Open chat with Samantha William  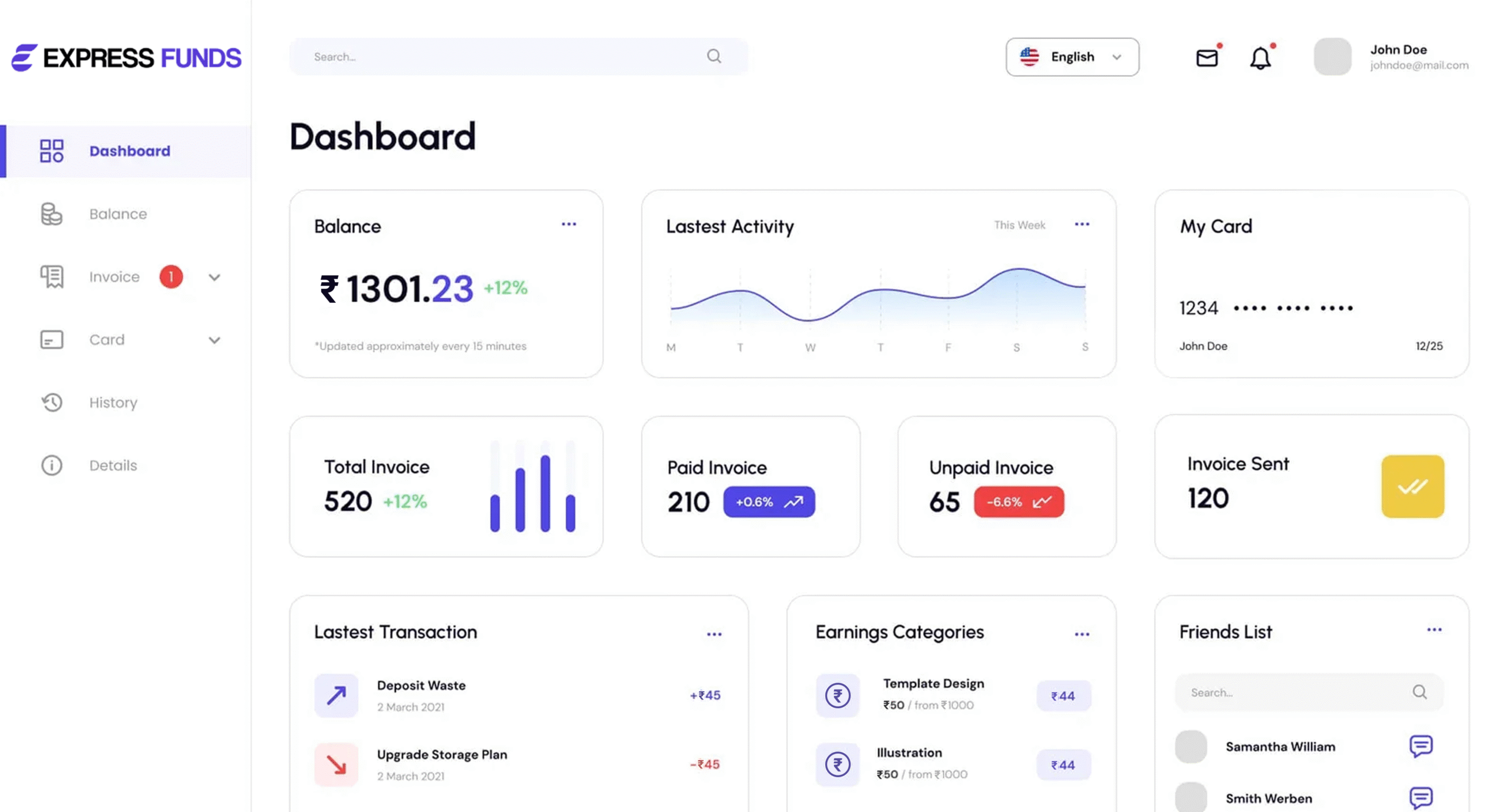[1420, 746]
